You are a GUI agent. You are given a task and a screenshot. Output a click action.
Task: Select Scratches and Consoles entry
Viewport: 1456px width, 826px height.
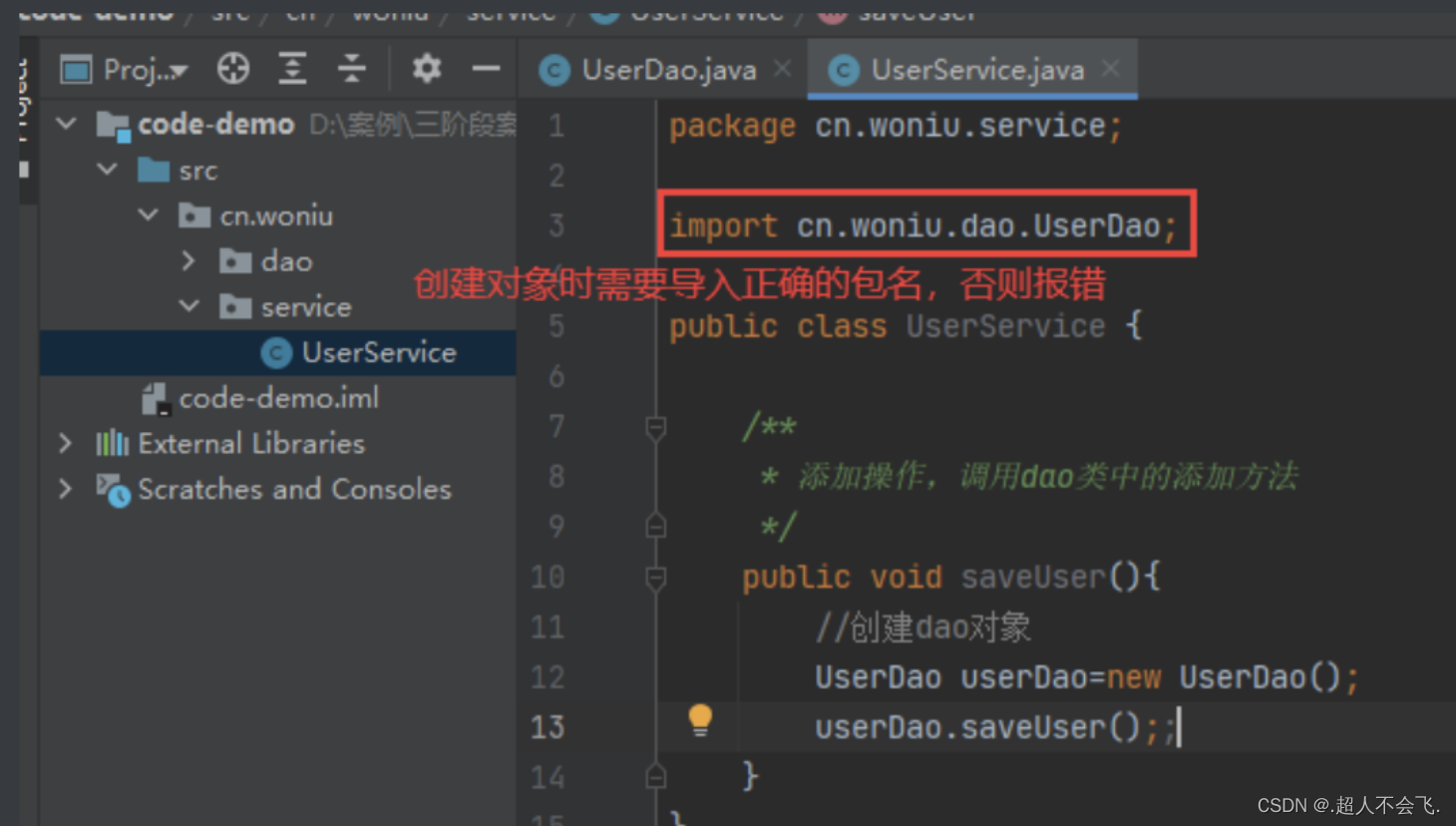click(294, 489)
